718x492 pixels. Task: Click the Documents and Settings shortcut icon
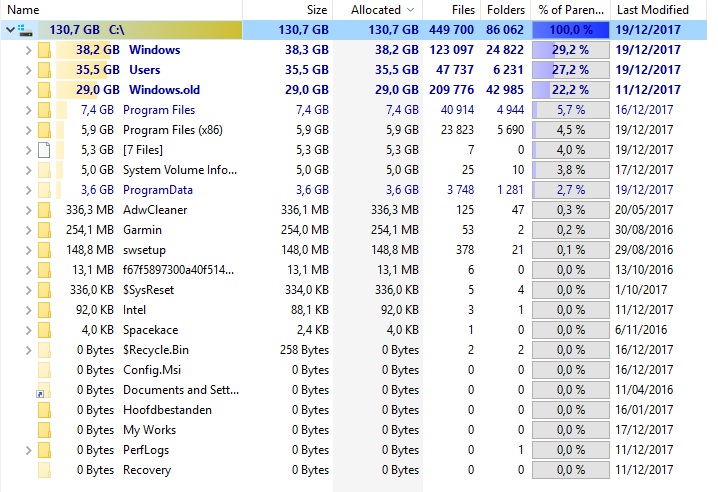click(x=44, y=390)
